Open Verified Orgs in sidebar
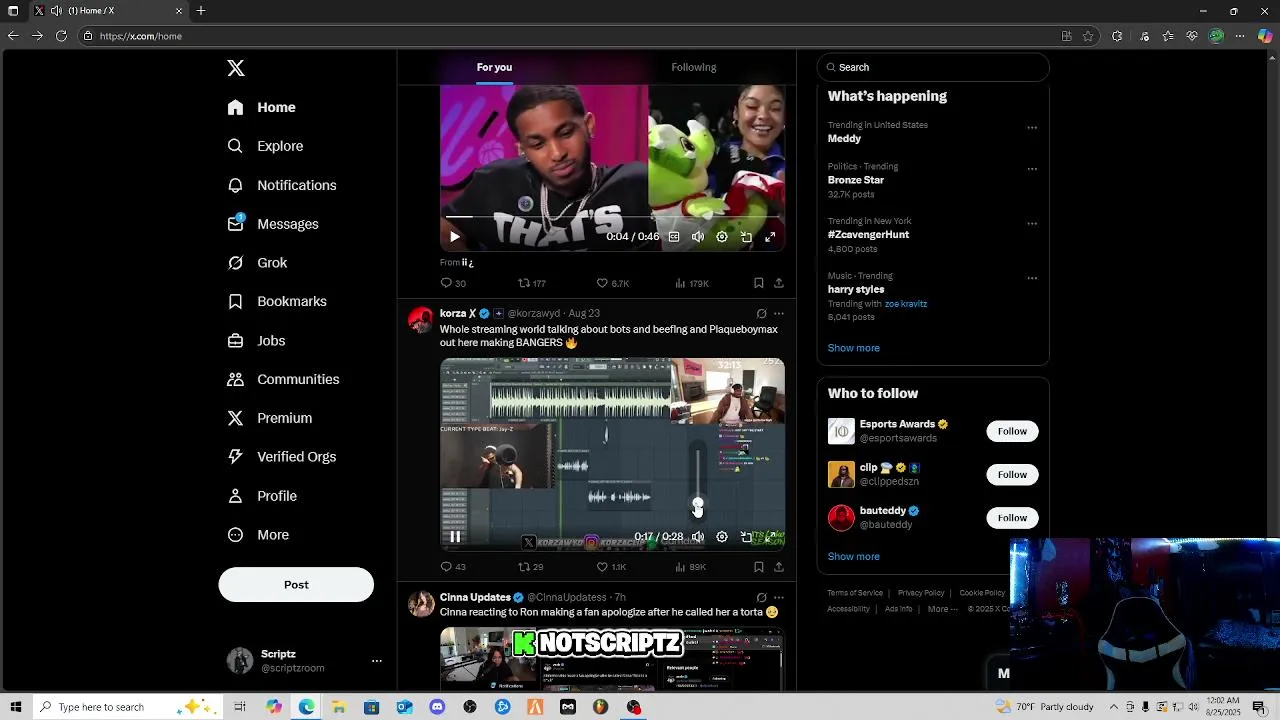1280x720 pixels. pos(281,457)
